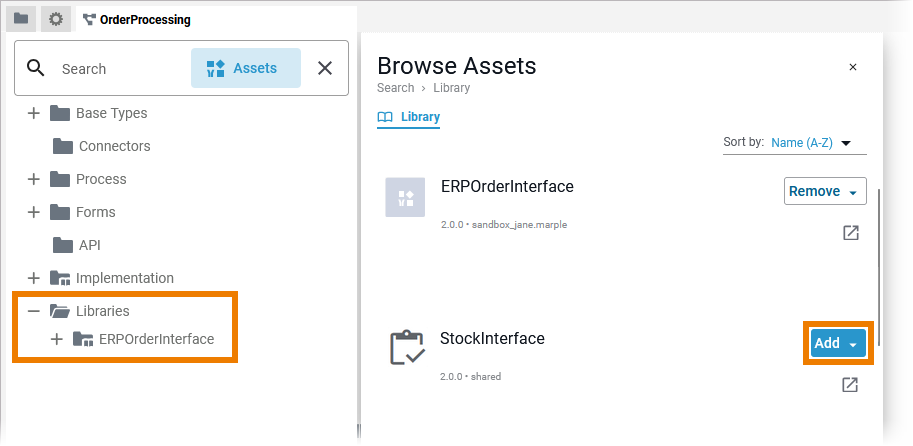This screenshot has width=913, height=446.
Task: Expand the Base Types folder
Action: point(33,113)
